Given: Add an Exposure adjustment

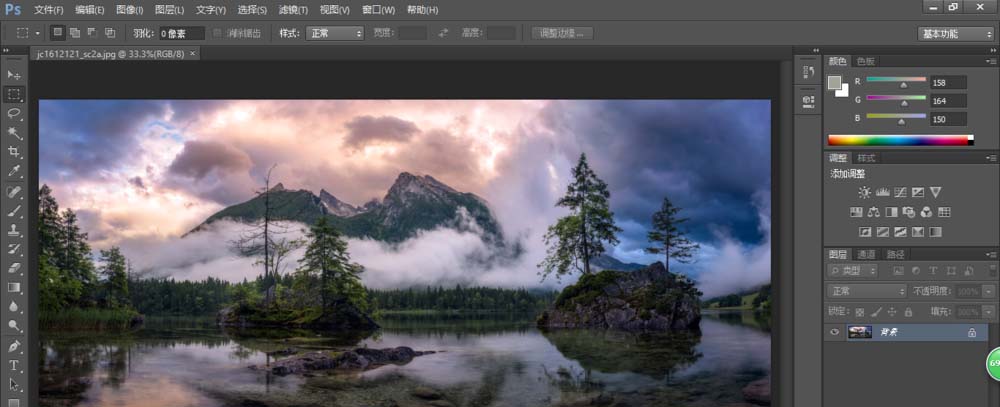Looking at the screenshot, I should pyautogui.click(x=918, y=192).
